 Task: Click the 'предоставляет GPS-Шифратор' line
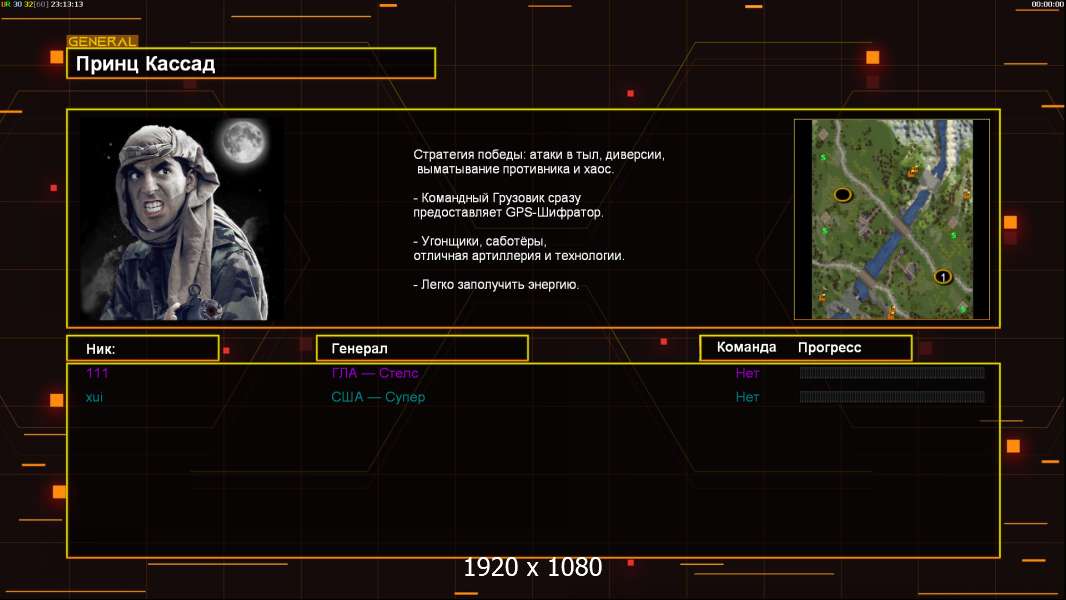click(509, 212)
